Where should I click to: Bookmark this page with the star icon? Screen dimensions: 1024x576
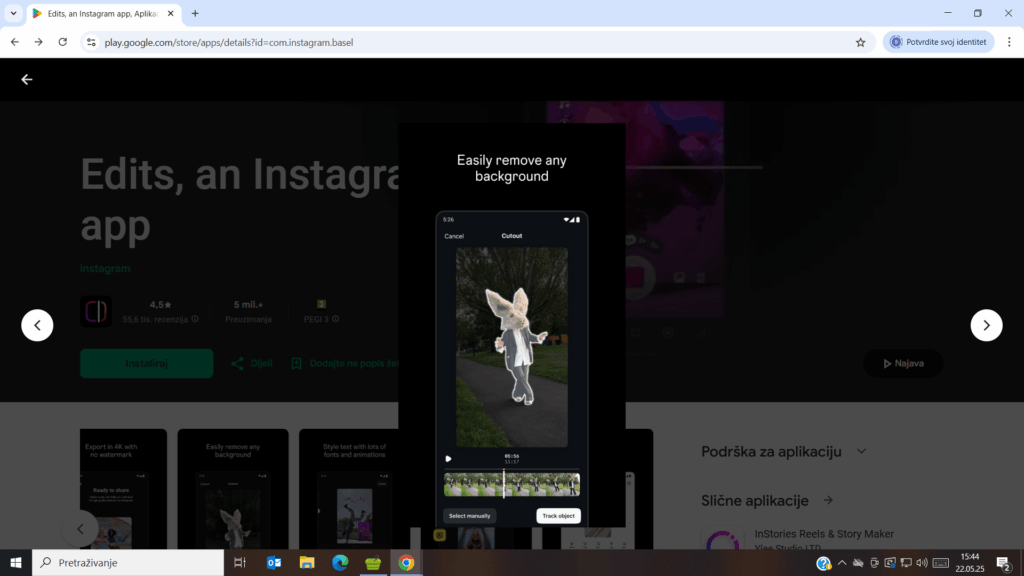tap(861, 42)
